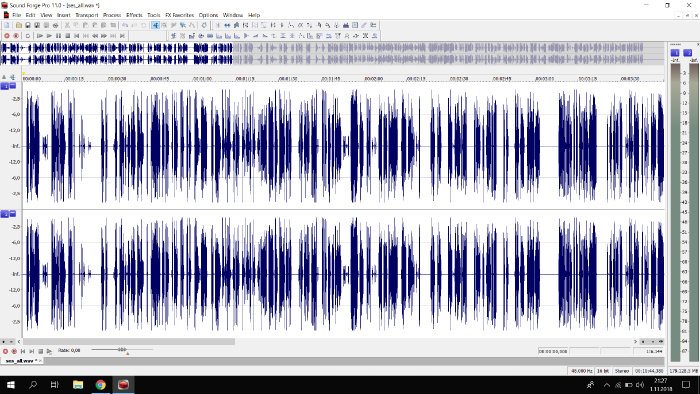Viewport: 700px width, 394px height.
Task: Click the Save disk icon in toolbar
Action: [28, 25]
